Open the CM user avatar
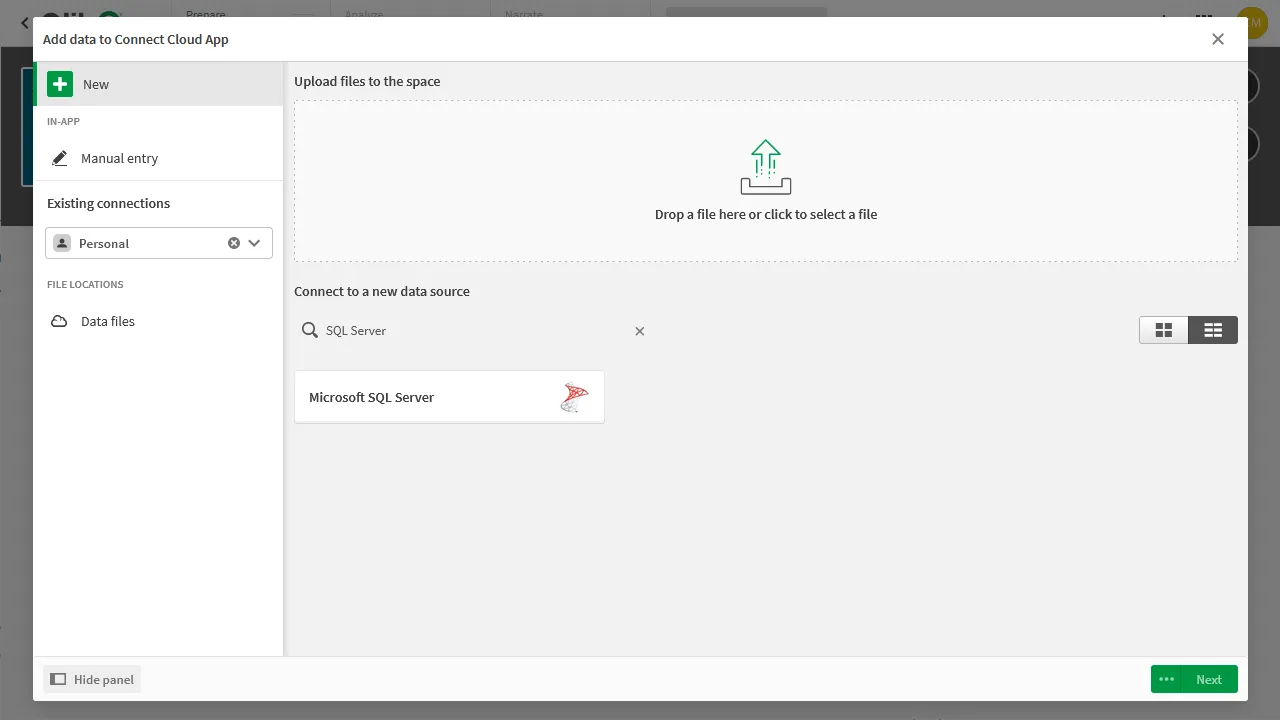 click(1251, 22)
